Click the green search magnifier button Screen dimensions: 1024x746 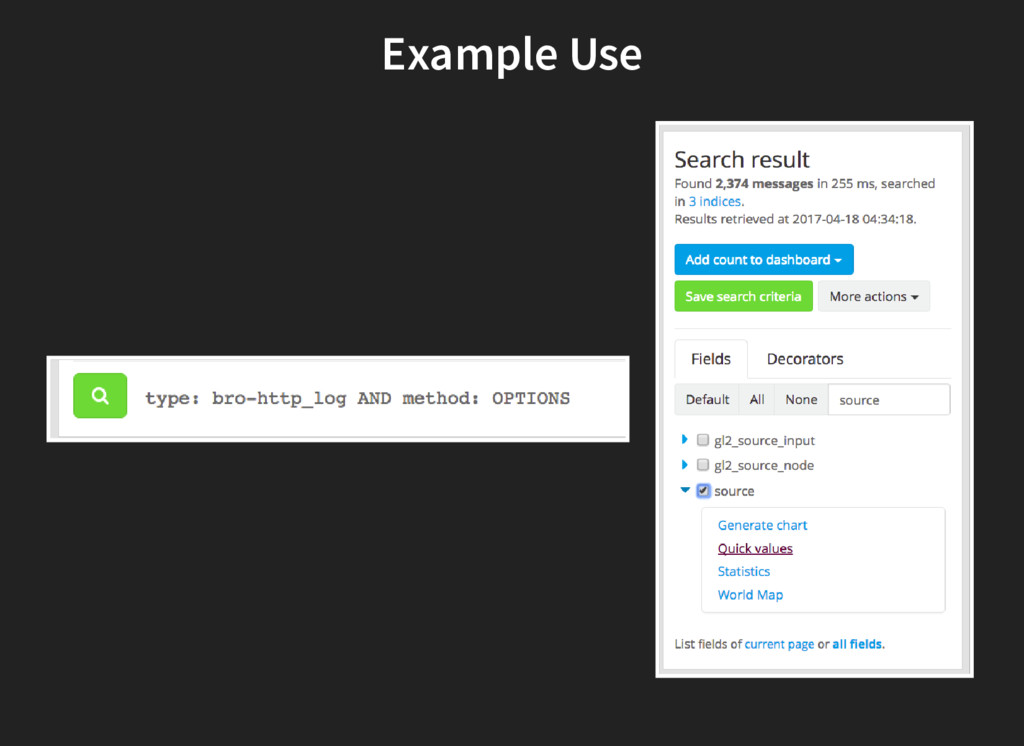click(x=100, y=396)
